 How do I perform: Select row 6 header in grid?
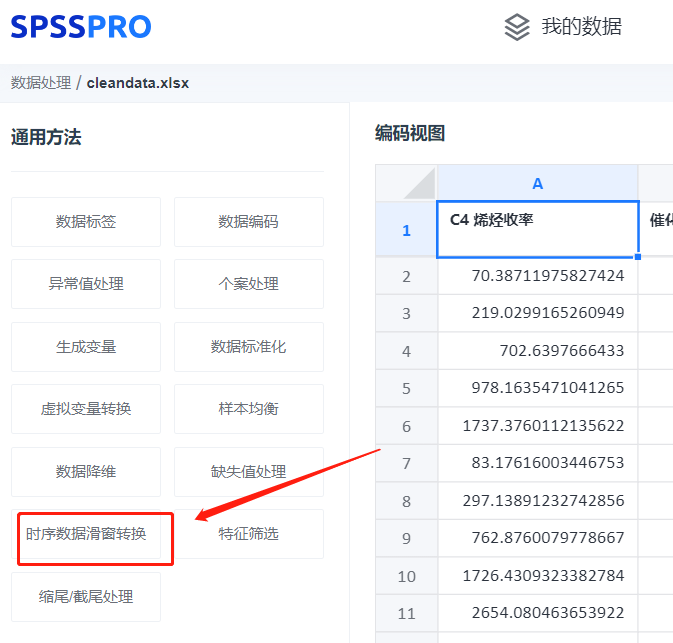tap(406, 426)
